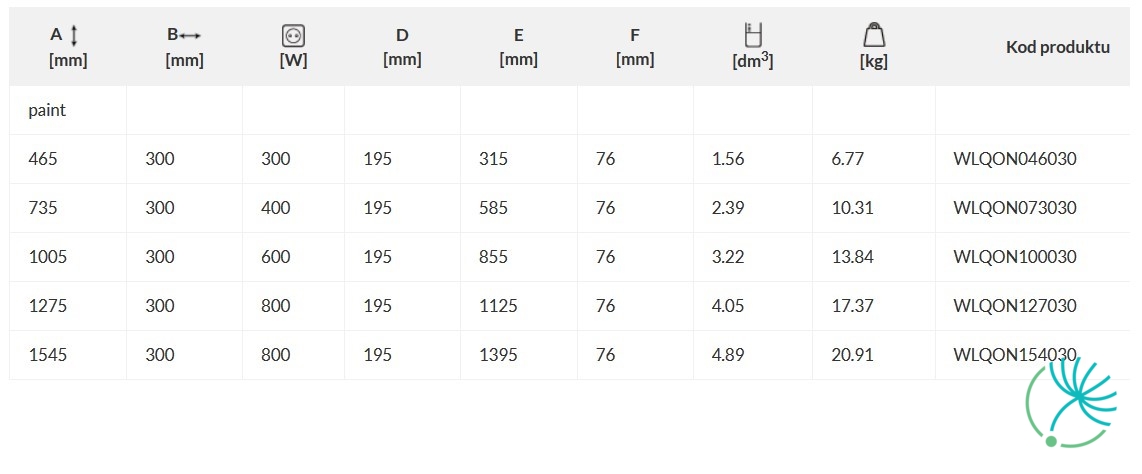Viewport: 1142px width, 474px height.
Task: Click the height arrow icon beside A
Action: point(74,34)
